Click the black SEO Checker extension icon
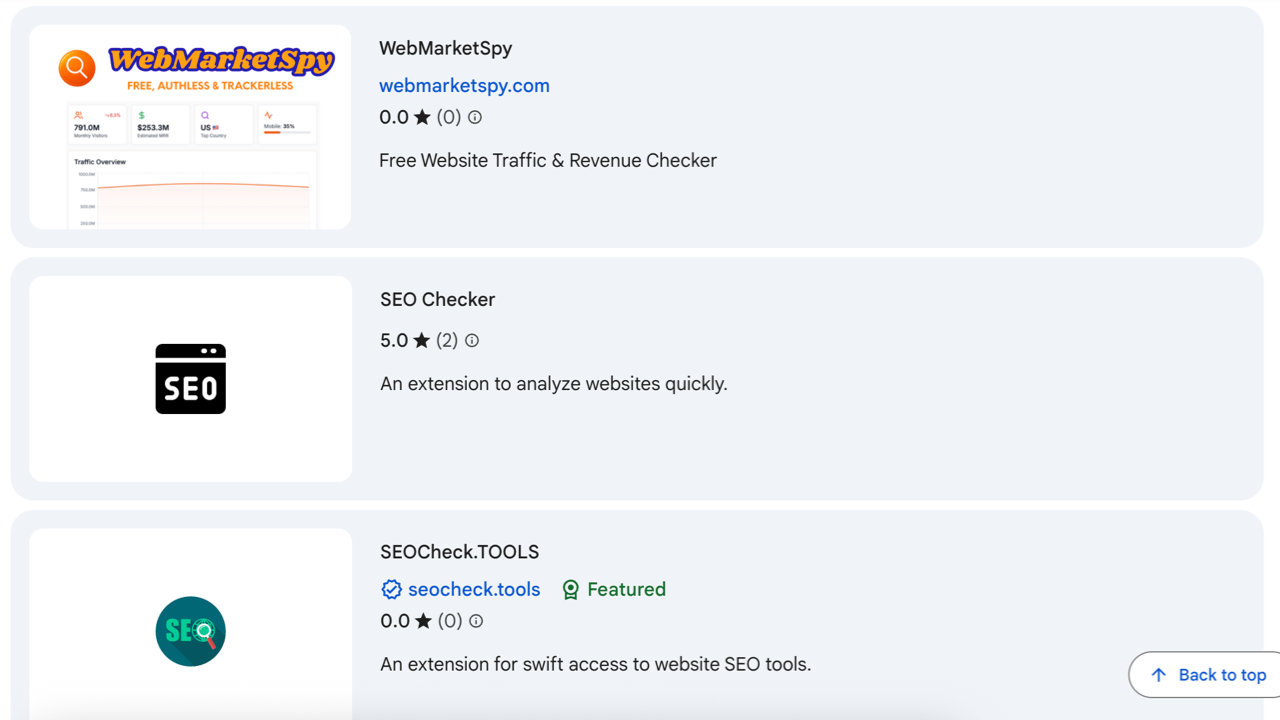 [x=191, y=379]
